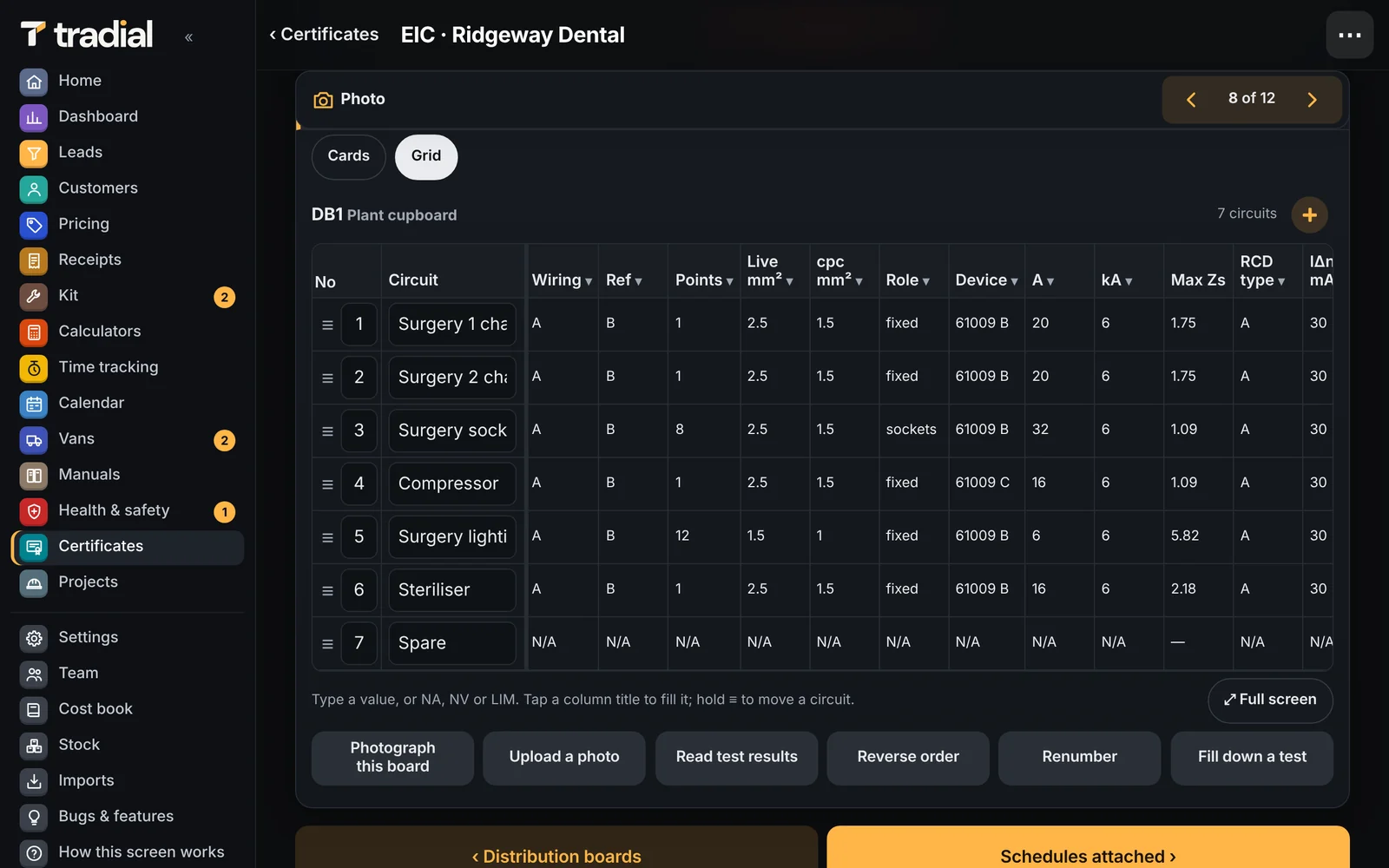Go to the next photo
This screenshot has height=868, width=1389.
[1312, 100]
